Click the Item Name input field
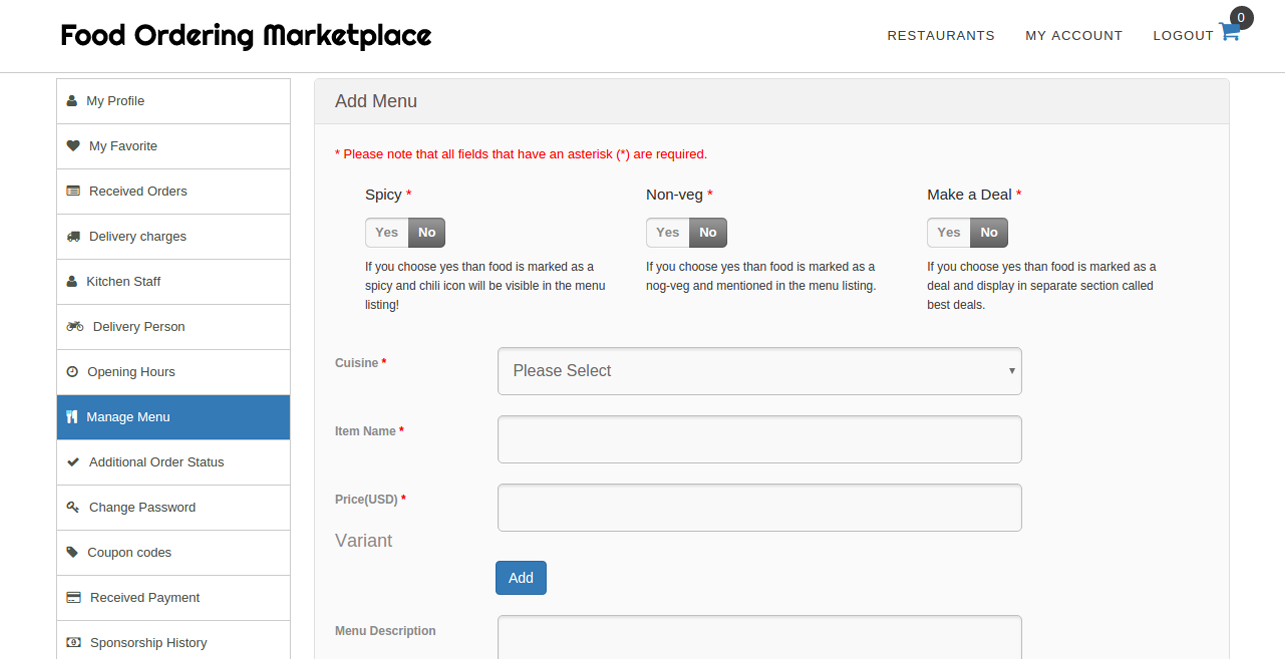Image resolution: width=1285 pixels, height=659 pixels. (759, 439)
